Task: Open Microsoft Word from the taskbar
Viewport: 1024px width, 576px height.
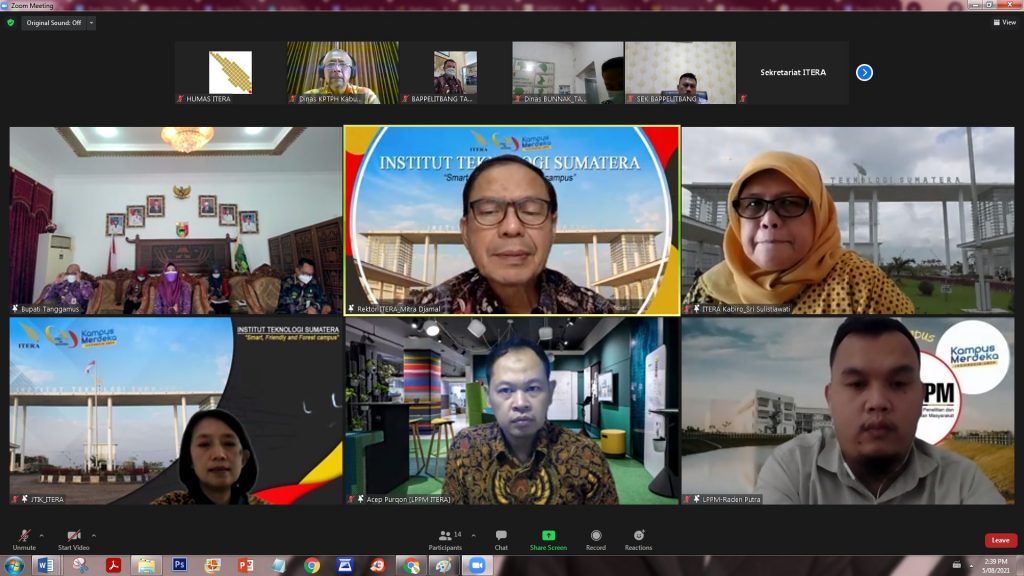Action: click(46, 566)
